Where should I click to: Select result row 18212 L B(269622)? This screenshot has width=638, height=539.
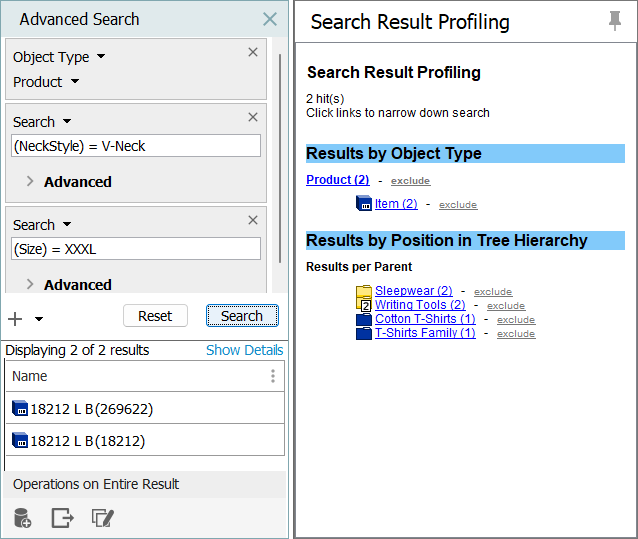coord(91,408)
